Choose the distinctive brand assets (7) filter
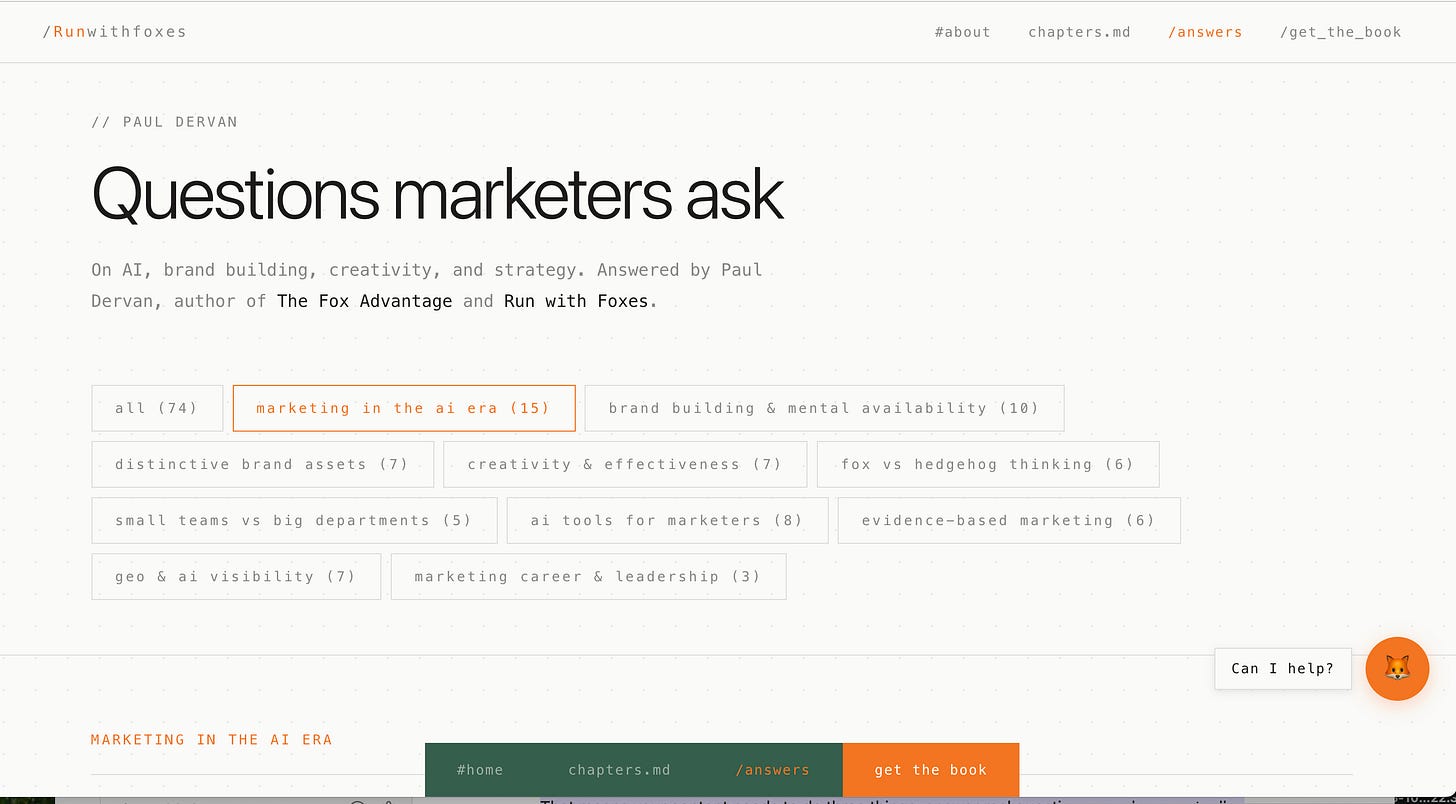The height and width of the screenshot is (804, 1456). click(x=262, y=464)
